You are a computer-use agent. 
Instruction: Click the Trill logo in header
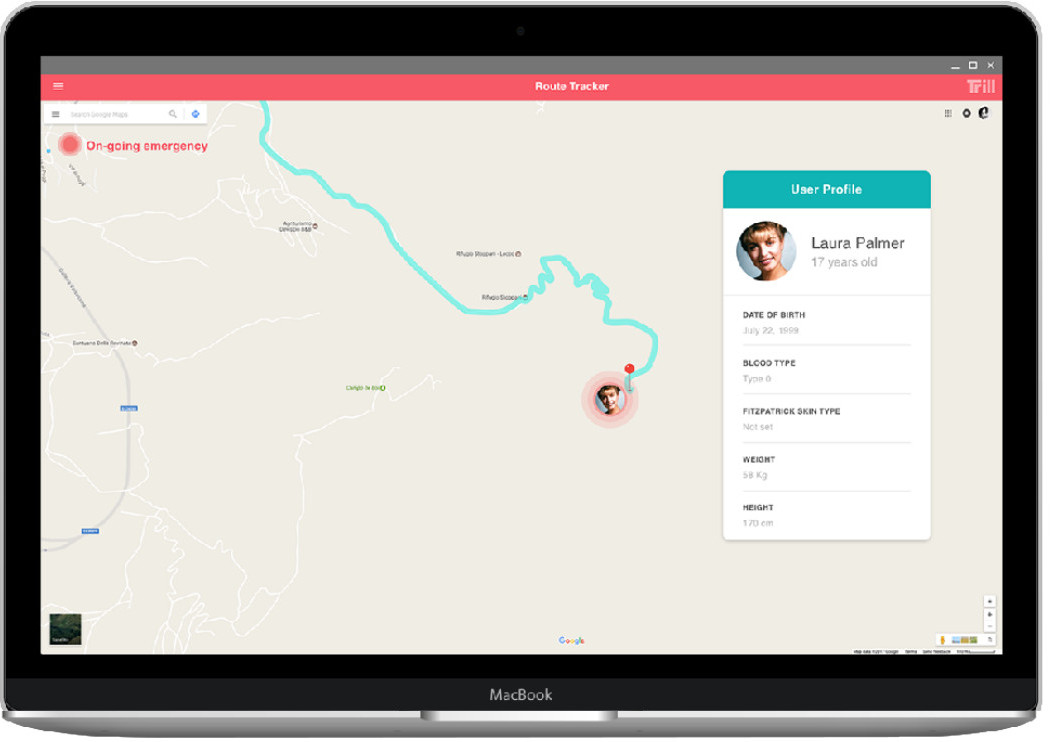tap(980, 86)
